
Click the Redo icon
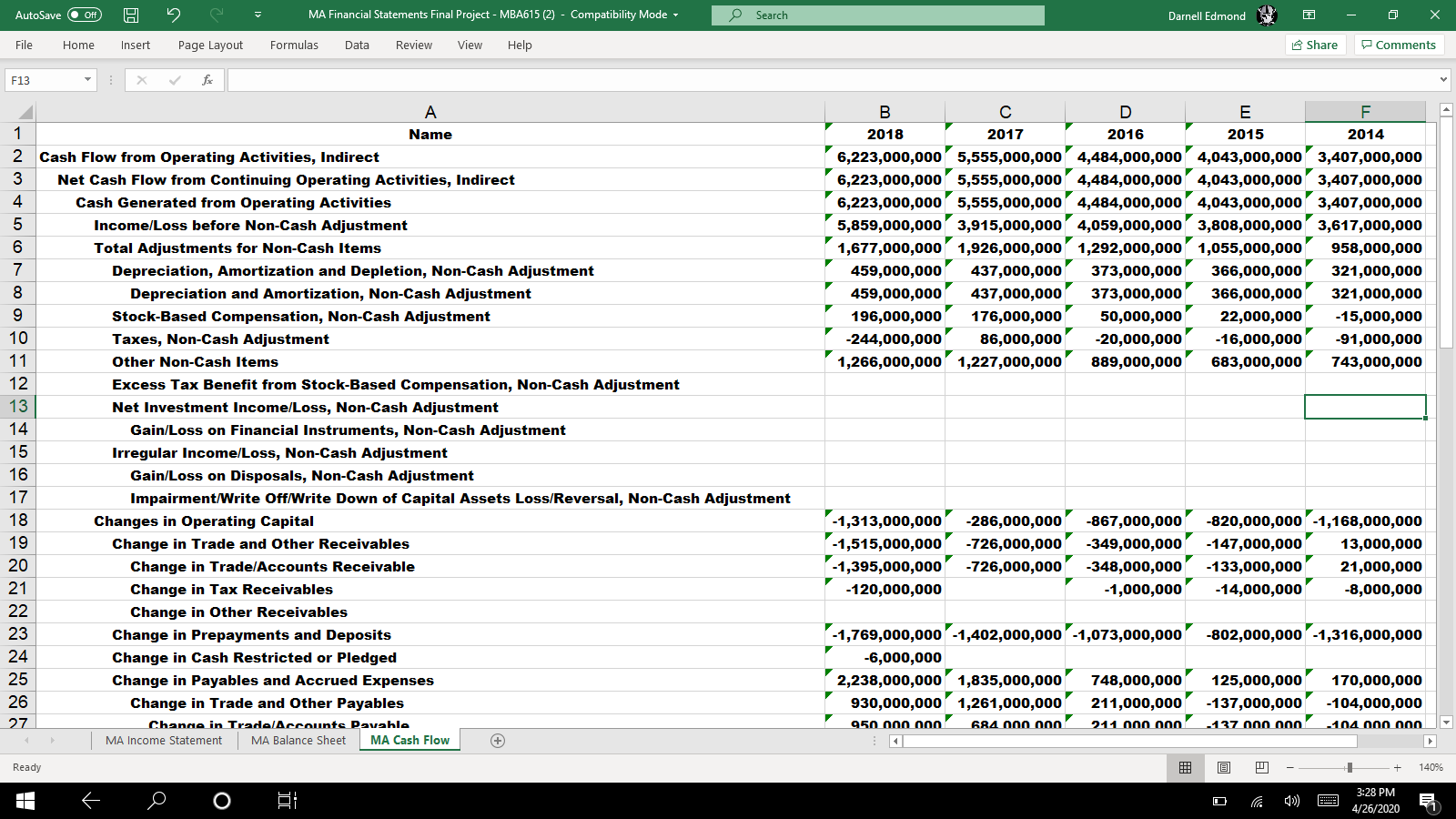217,15
